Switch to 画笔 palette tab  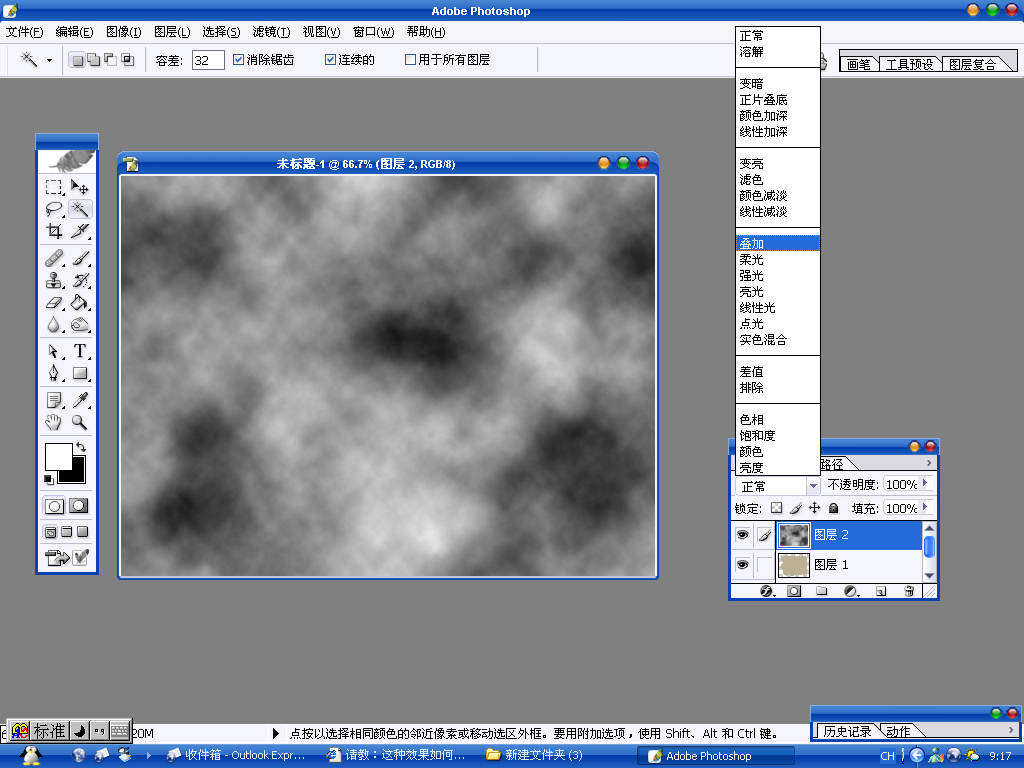coord(859,64)
